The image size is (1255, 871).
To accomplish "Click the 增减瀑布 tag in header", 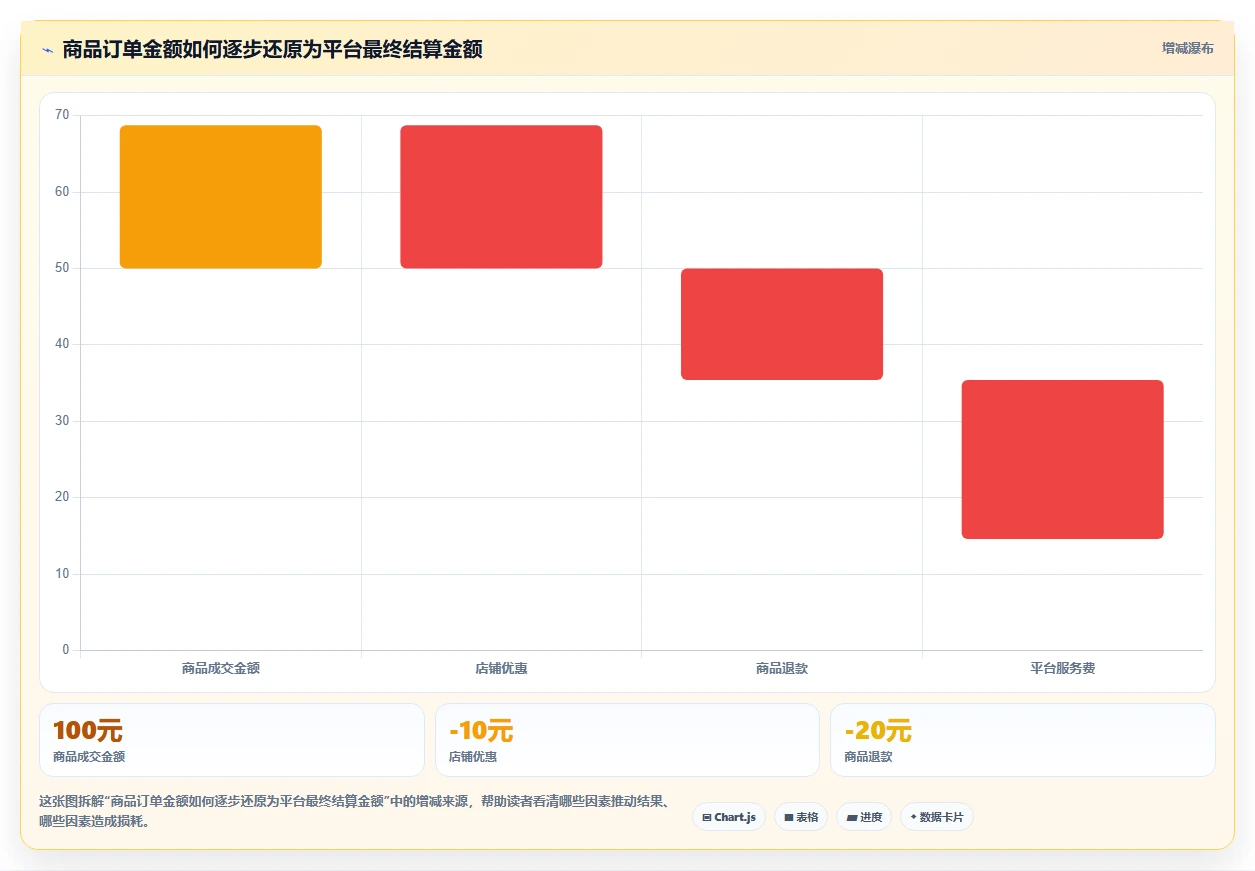I will 1187,48.
